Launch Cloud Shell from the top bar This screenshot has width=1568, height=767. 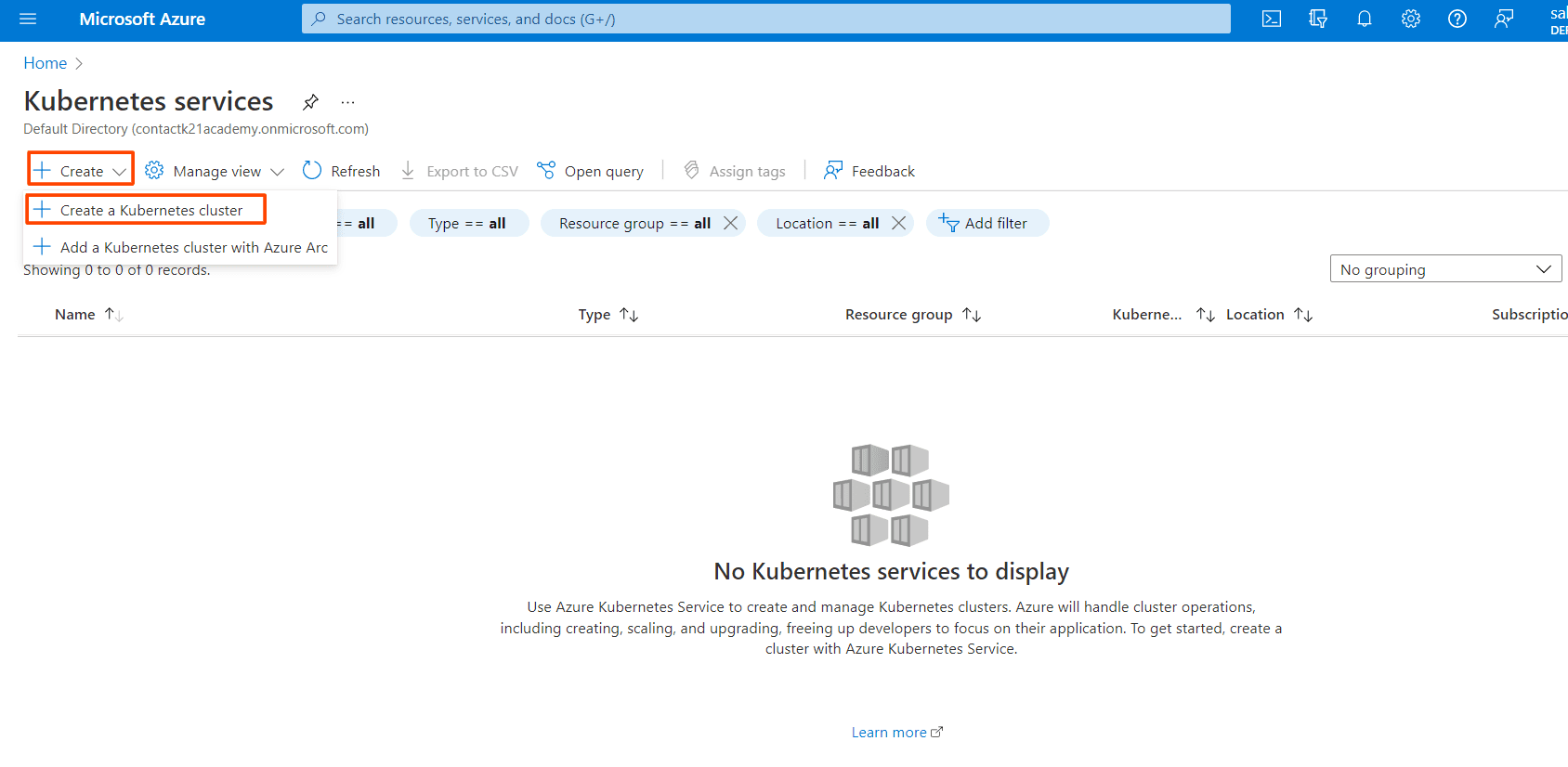pyautogui.click(x=1272, y=19)
